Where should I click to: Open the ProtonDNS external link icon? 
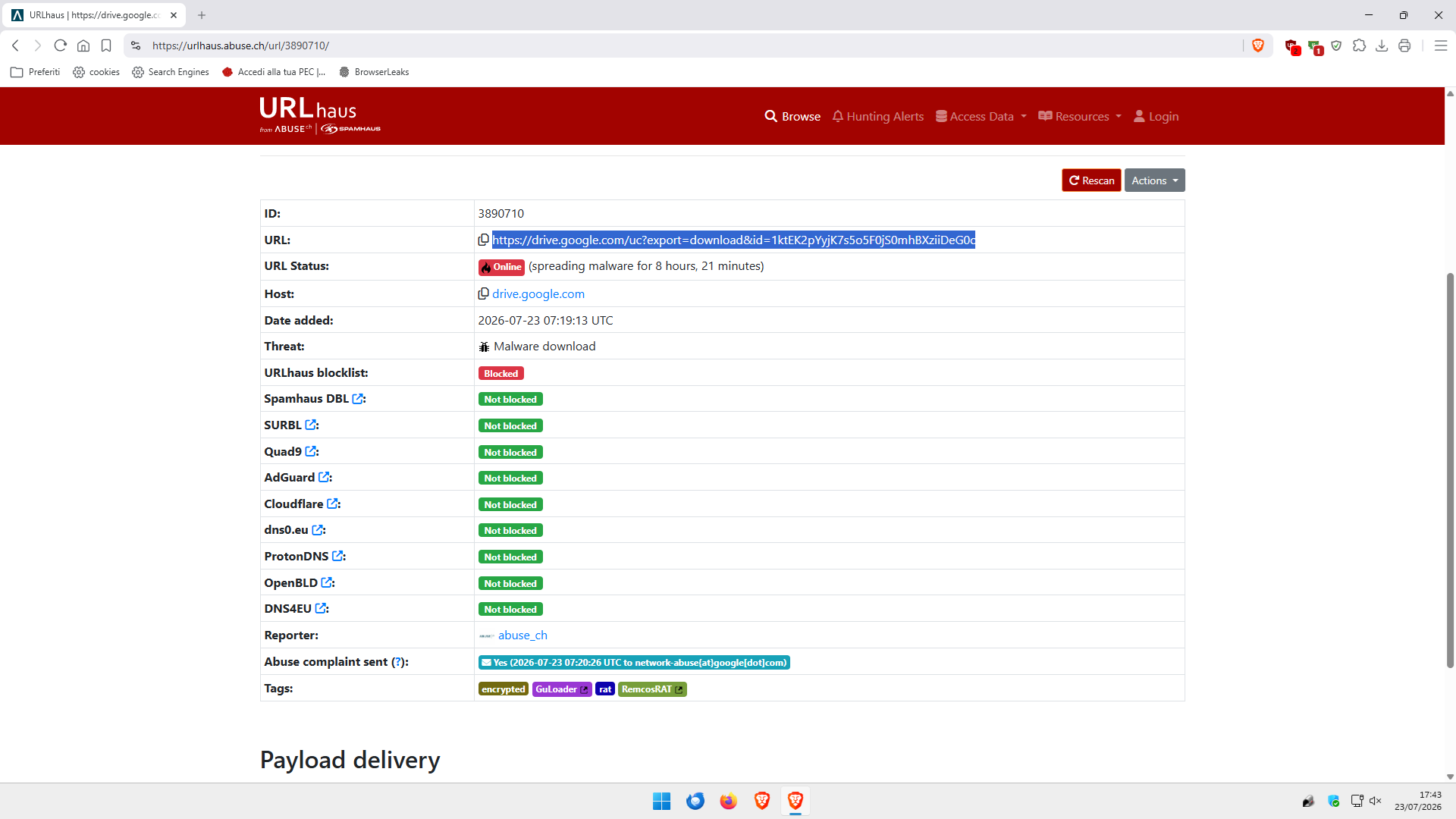[337, 557]
